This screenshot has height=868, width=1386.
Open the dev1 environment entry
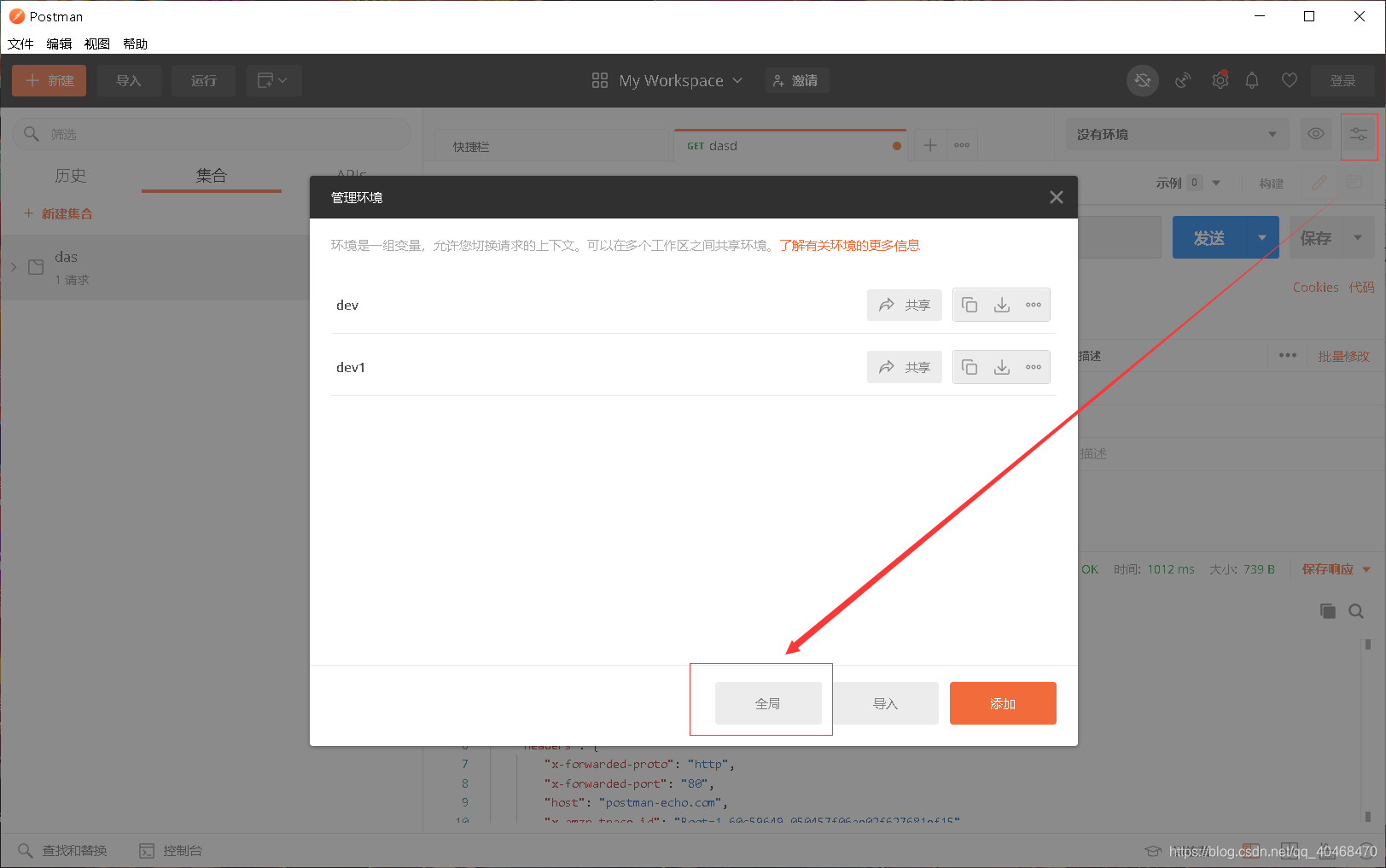coord(351,367)
